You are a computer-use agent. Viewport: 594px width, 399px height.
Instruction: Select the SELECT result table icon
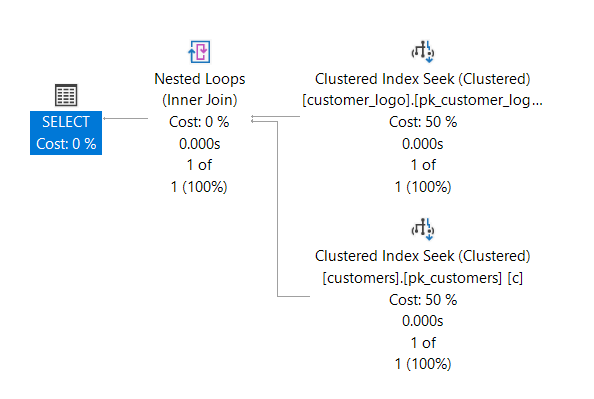click(x=66, y=95)
